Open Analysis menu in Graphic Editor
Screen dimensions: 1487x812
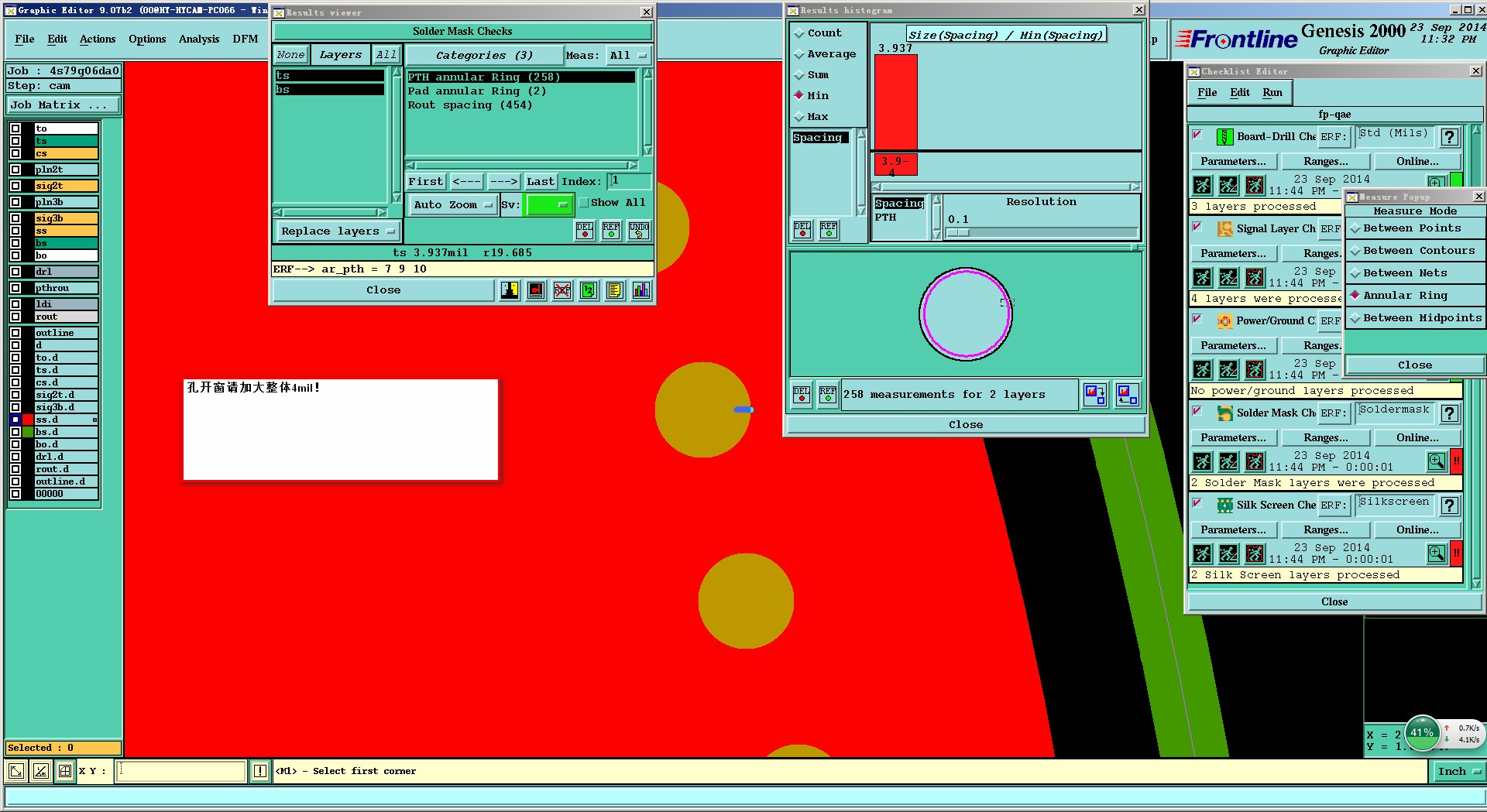[199, 39]
